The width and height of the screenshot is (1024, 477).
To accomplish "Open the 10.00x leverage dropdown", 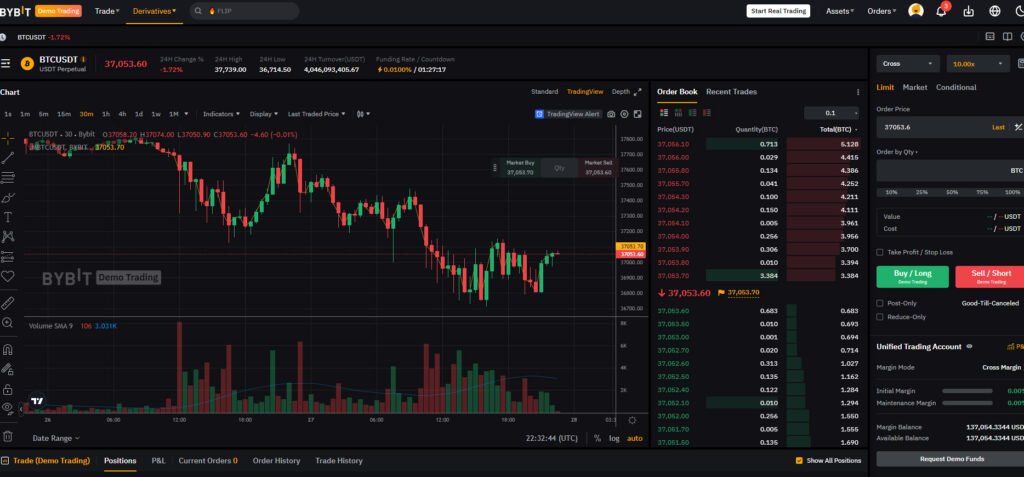I will pyautogui.click(x=978, y=64).
